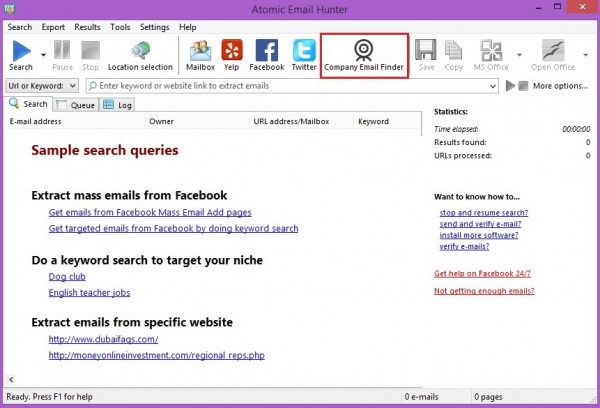This screenshot has height=408, width=600.
Task: Open the Mailbox extraction tool
Action: (x=200, y=51)
